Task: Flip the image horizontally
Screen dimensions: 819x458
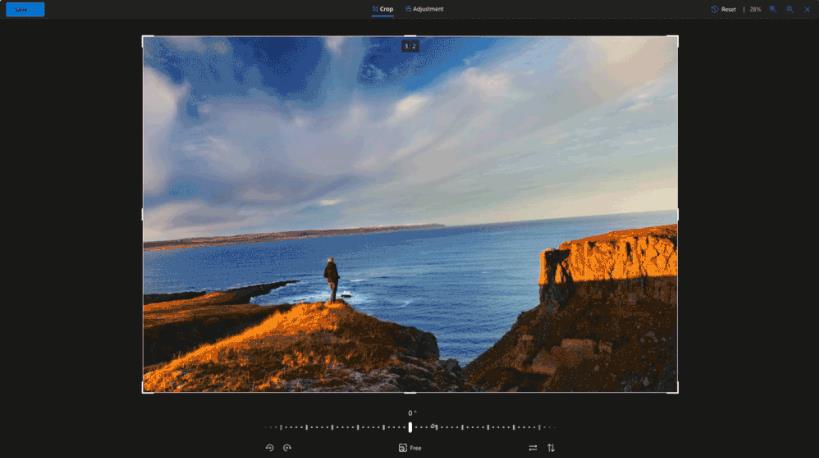Action: point(533,448)
